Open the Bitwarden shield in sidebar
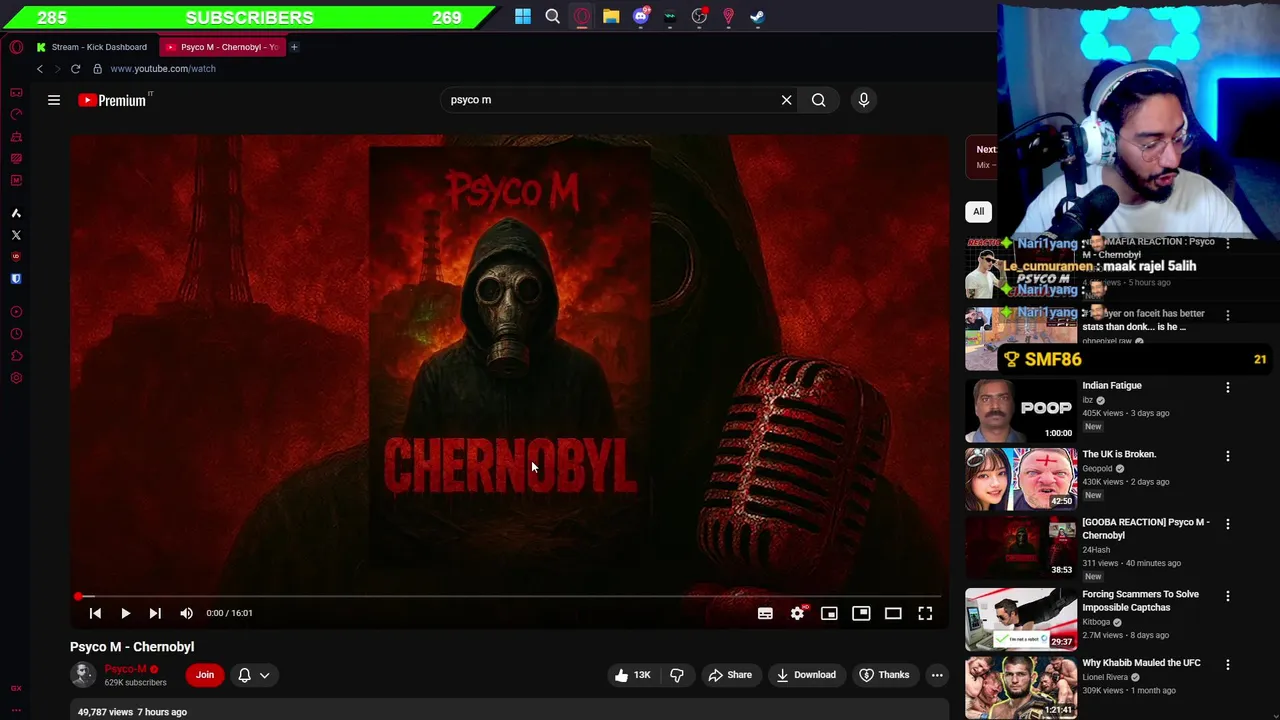1280x720 pixels. pos(16,279)
